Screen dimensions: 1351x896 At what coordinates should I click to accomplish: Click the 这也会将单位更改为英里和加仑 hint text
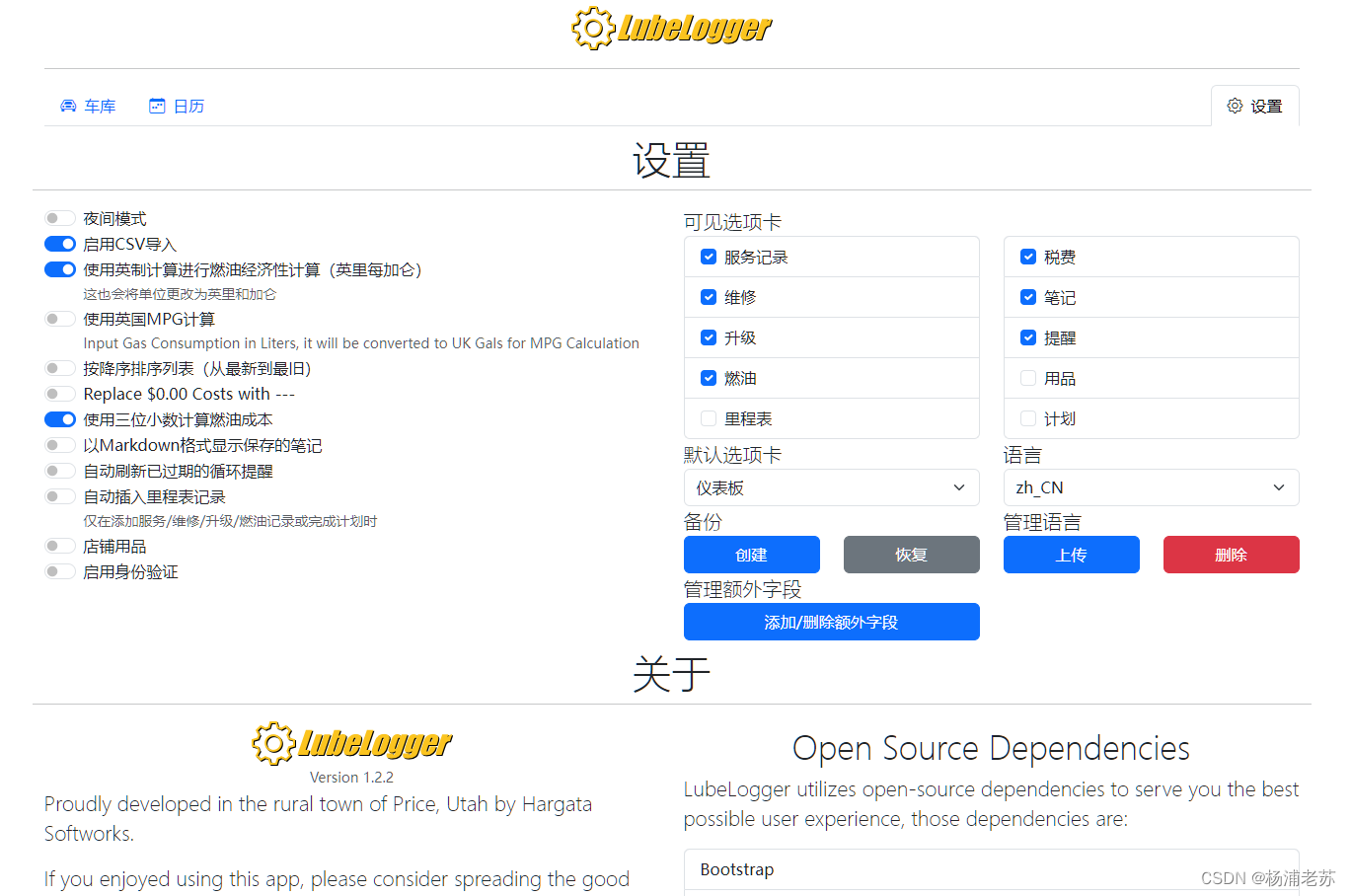pos(180,294)
